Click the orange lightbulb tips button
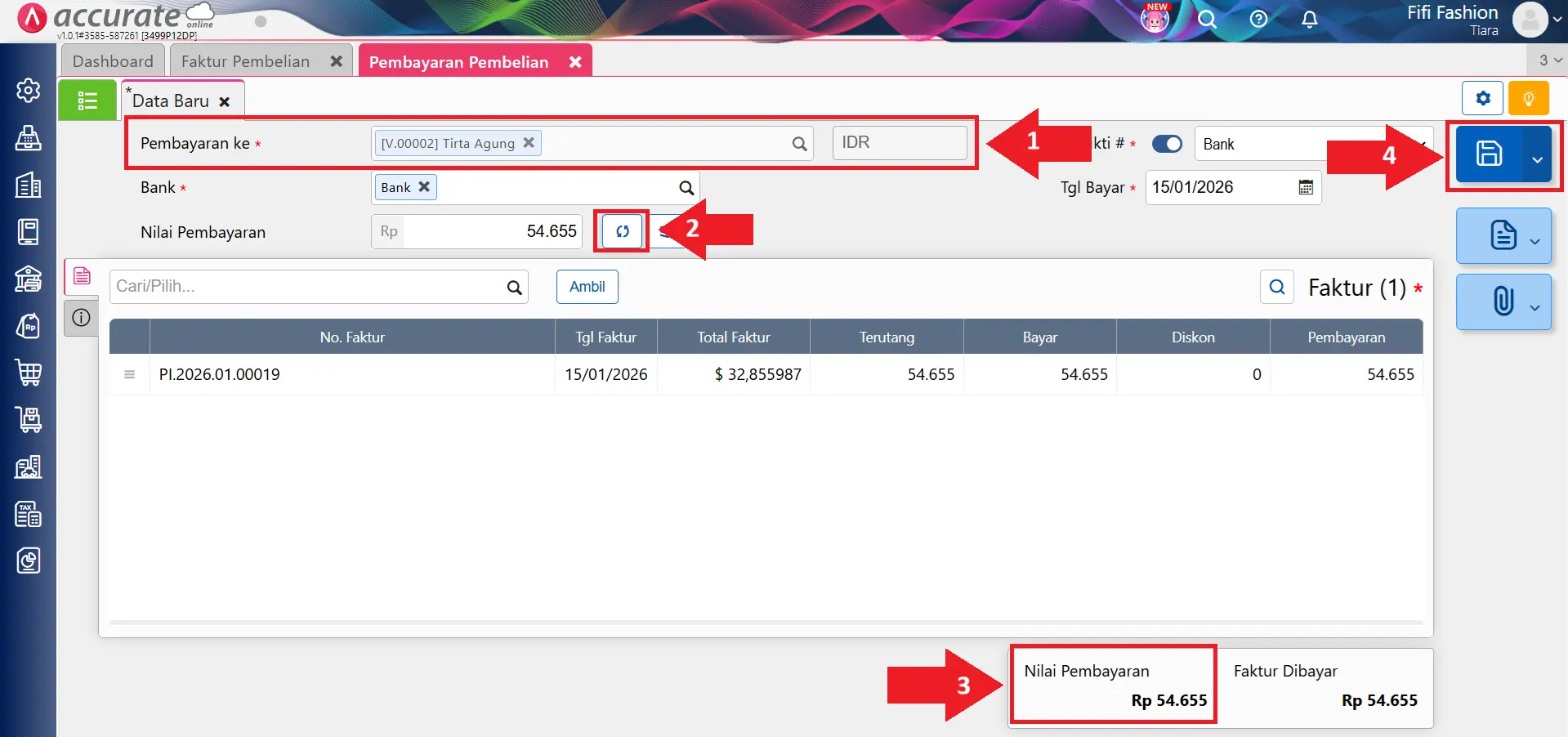The image size is (1568, 737). pyautogui.click(x=1528, y=99)
